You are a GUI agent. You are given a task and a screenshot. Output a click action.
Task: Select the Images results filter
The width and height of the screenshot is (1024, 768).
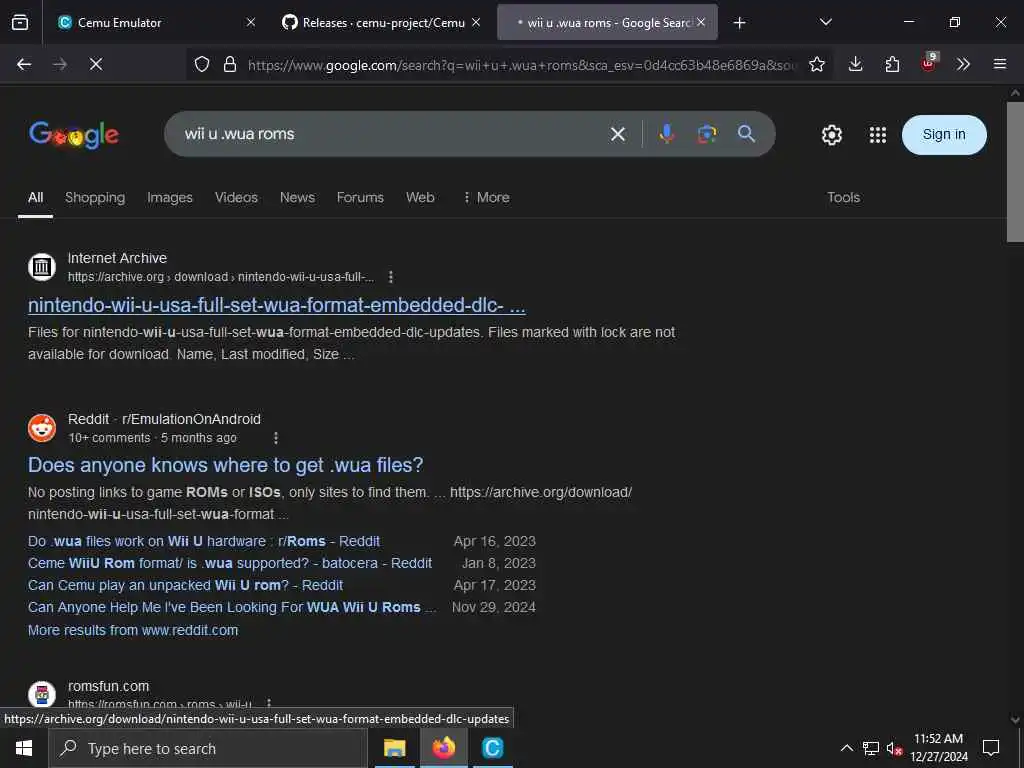170,197
